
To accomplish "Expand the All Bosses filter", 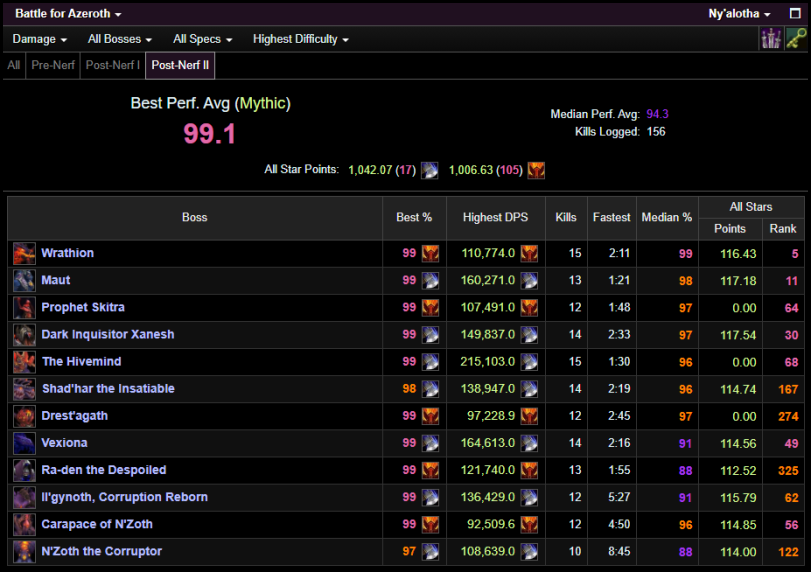I will [x=120, y=39].
